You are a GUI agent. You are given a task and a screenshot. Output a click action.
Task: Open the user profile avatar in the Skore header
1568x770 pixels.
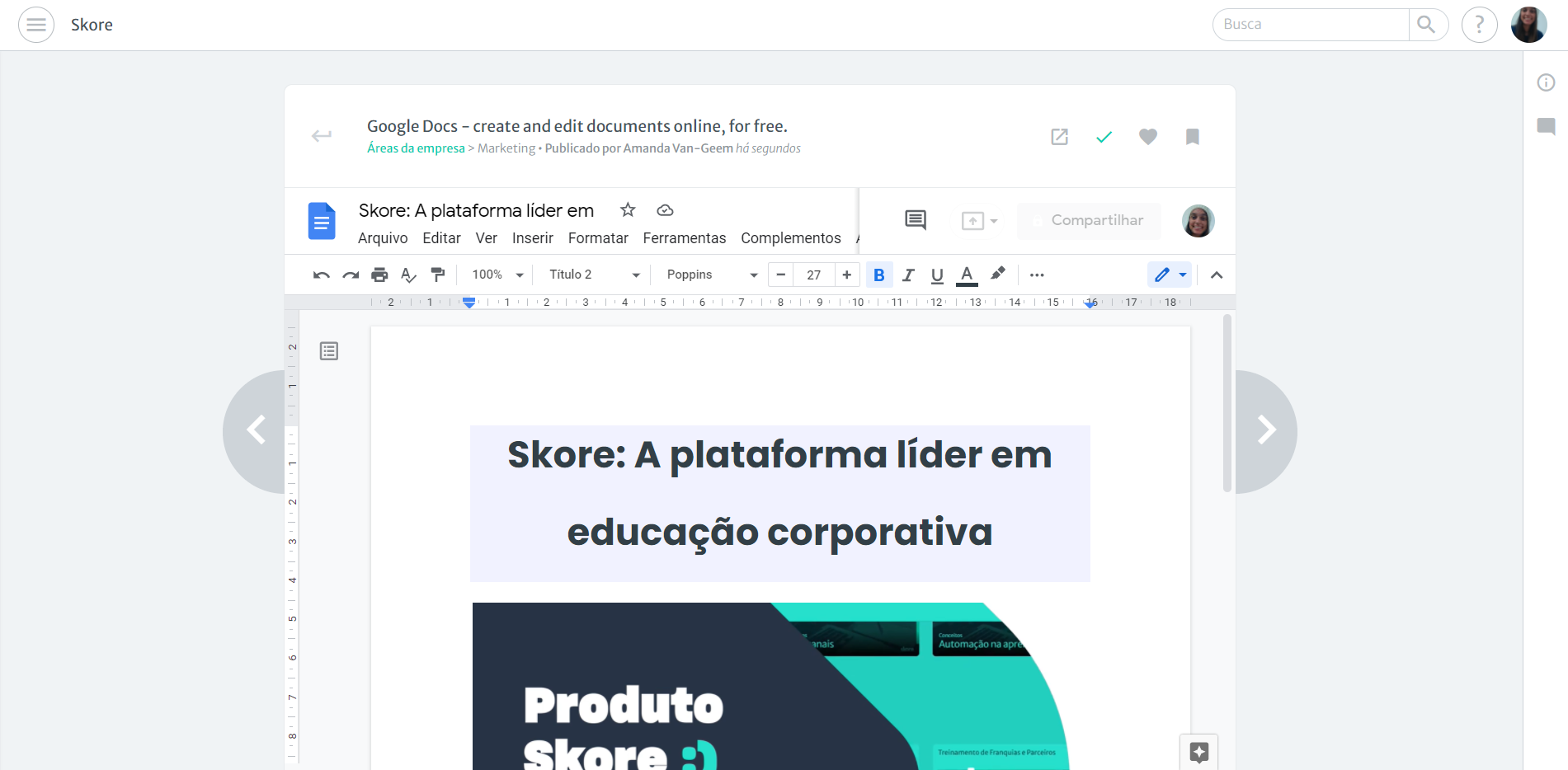[x=1529, y=25]
